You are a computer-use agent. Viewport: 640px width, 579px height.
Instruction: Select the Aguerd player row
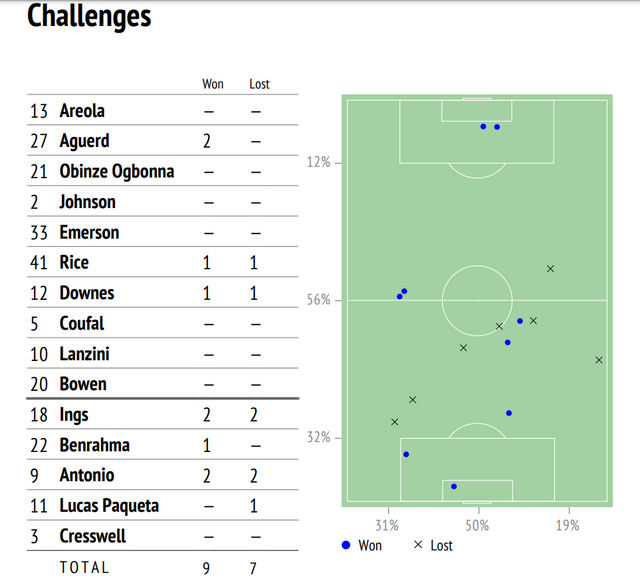pos(84,141)
